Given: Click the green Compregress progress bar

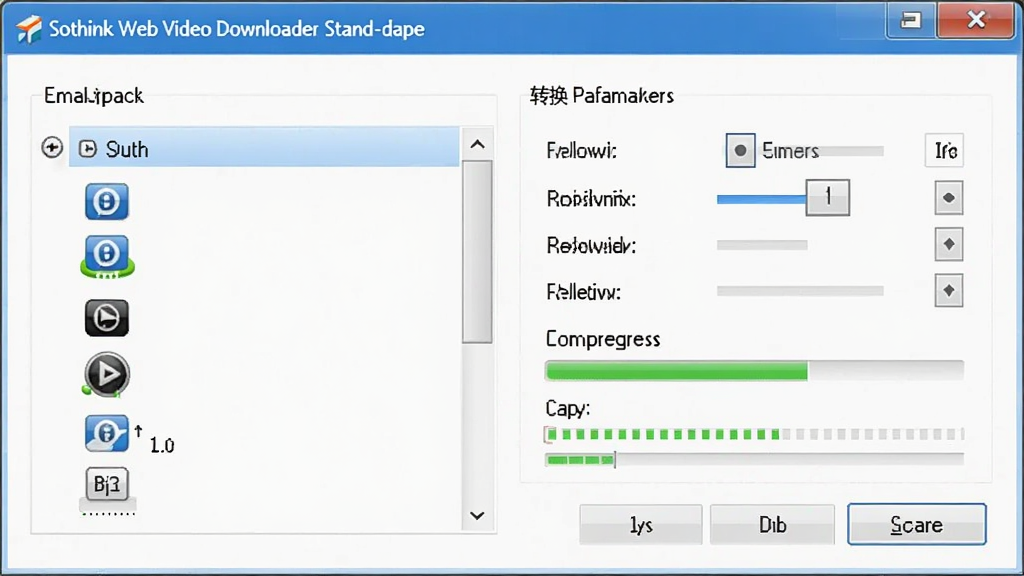Looking at the screenshot, I should [x=754, y=371].
